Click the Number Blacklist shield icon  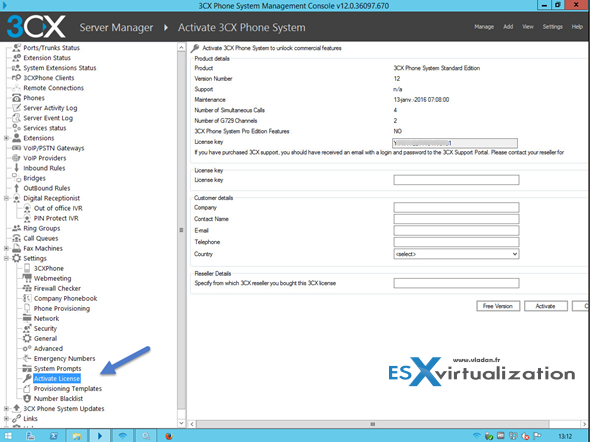tap(27, 398)
